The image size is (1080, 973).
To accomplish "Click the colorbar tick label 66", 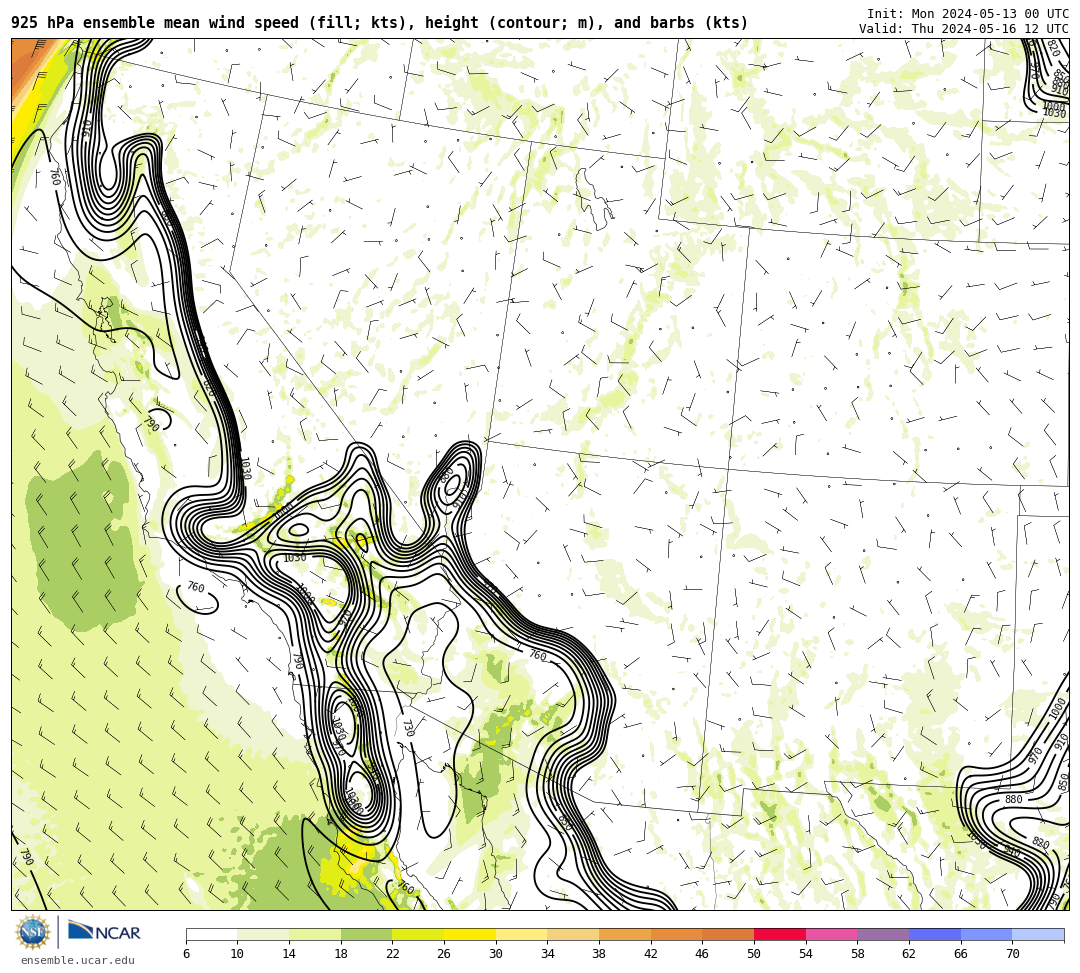I will tap(961, 954).
